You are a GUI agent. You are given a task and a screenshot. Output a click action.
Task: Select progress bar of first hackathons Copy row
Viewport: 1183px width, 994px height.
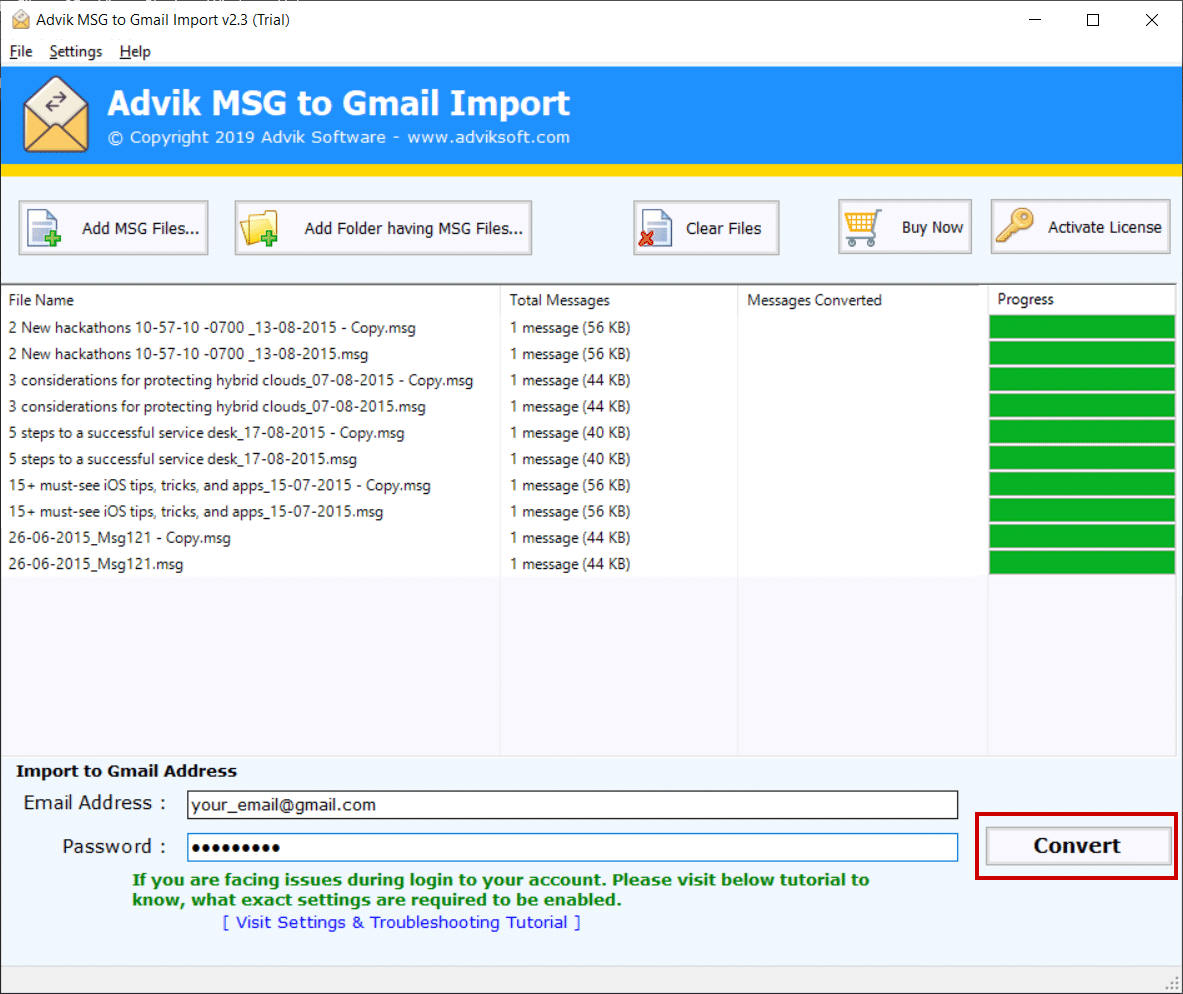(1082, 327)
